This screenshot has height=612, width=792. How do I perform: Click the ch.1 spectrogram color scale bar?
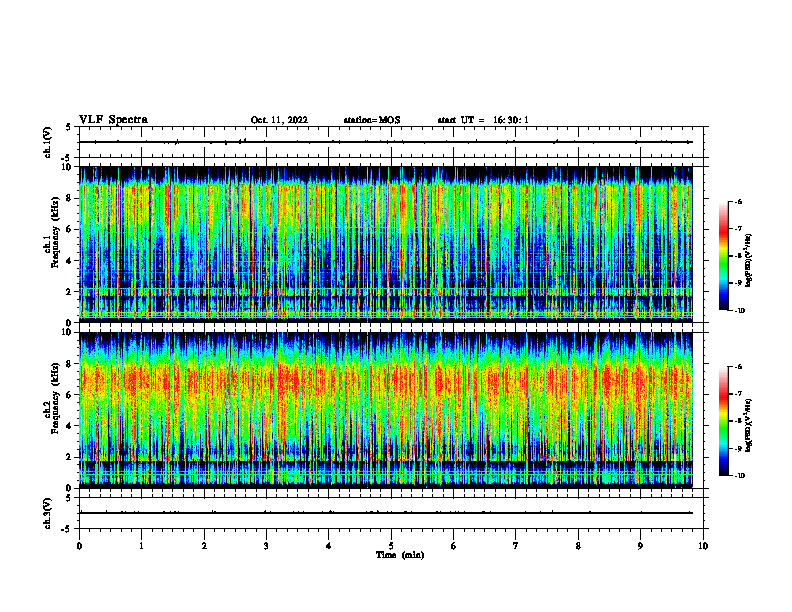click(723, 256)
